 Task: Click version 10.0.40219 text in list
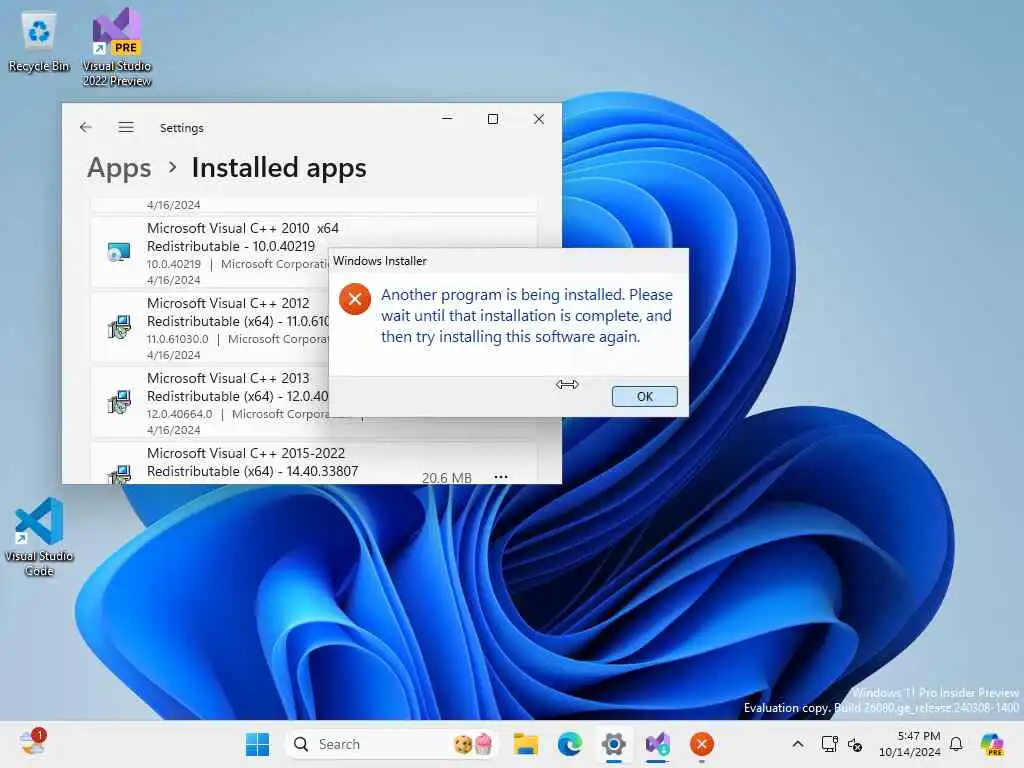(x=174, y=264)
